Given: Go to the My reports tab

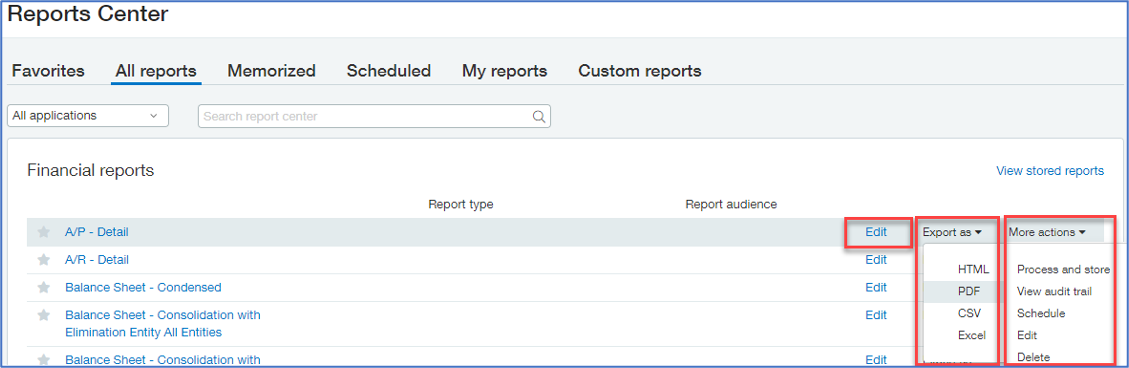Looking at the screenshot, I should click(505, 71).
